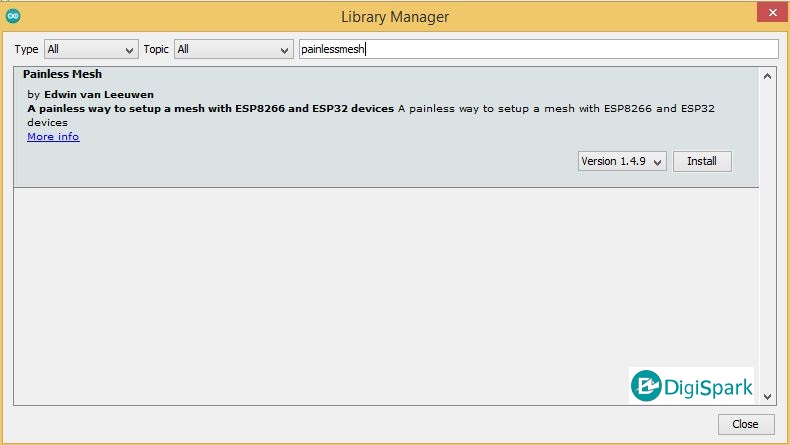790x445 pixels.
Task: Open the Type filter dropdown
Action: click(90, 49)
